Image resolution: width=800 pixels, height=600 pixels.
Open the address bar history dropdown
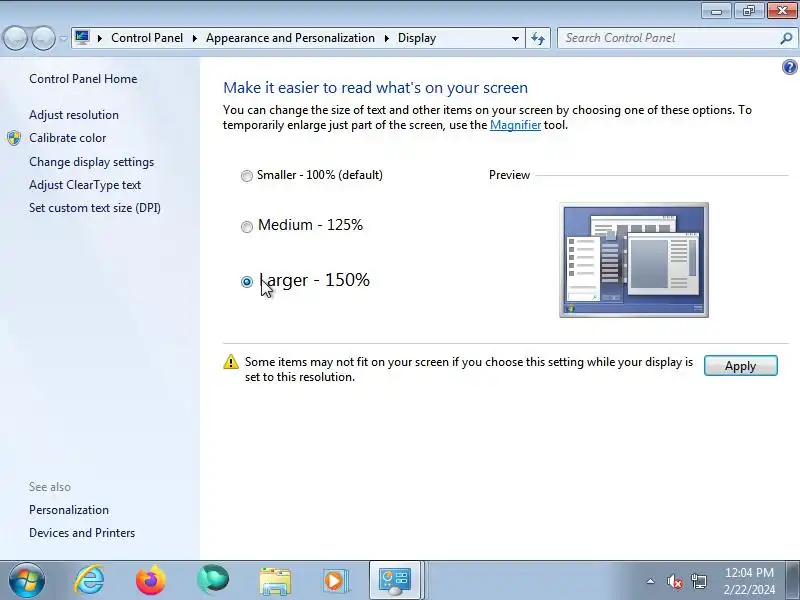pyautogui.click(x=515, y=39)
